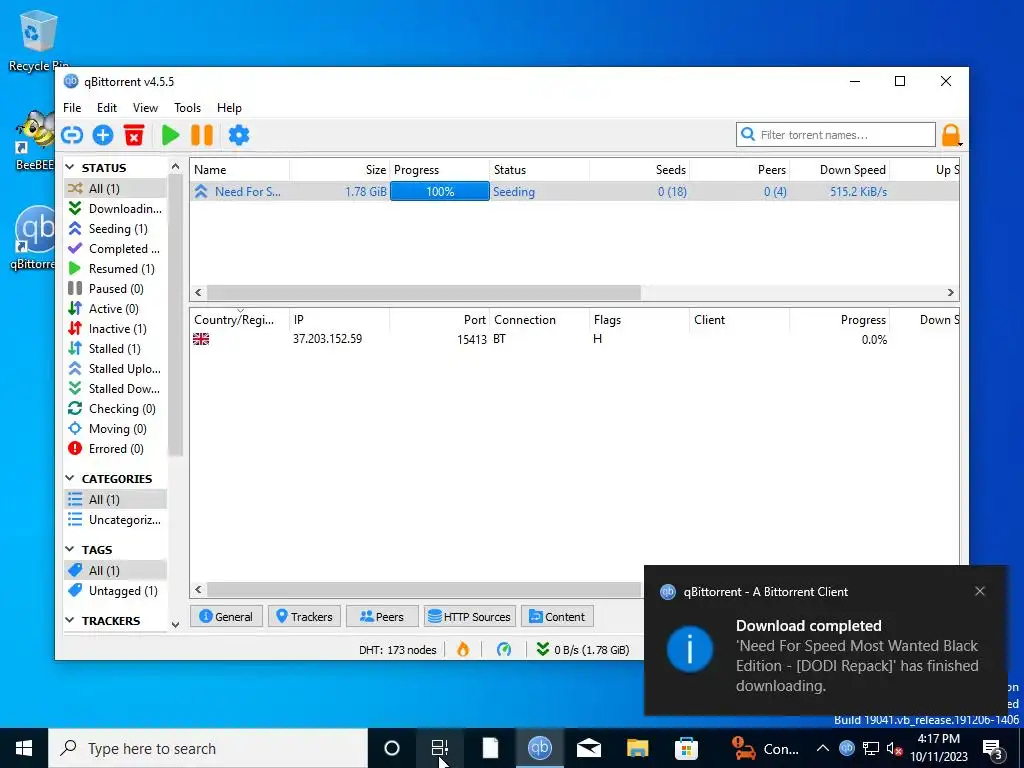Select the Downloading status filter

click(115, 208)
